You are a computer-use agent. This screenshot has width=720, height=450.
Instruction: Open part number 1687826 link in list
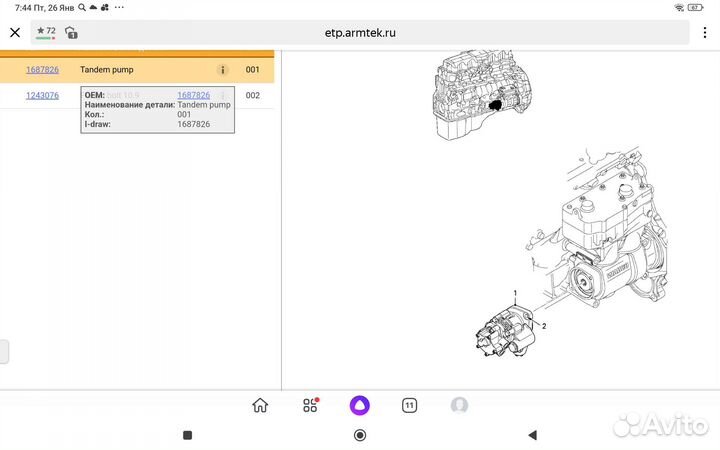tap(42, 70)
